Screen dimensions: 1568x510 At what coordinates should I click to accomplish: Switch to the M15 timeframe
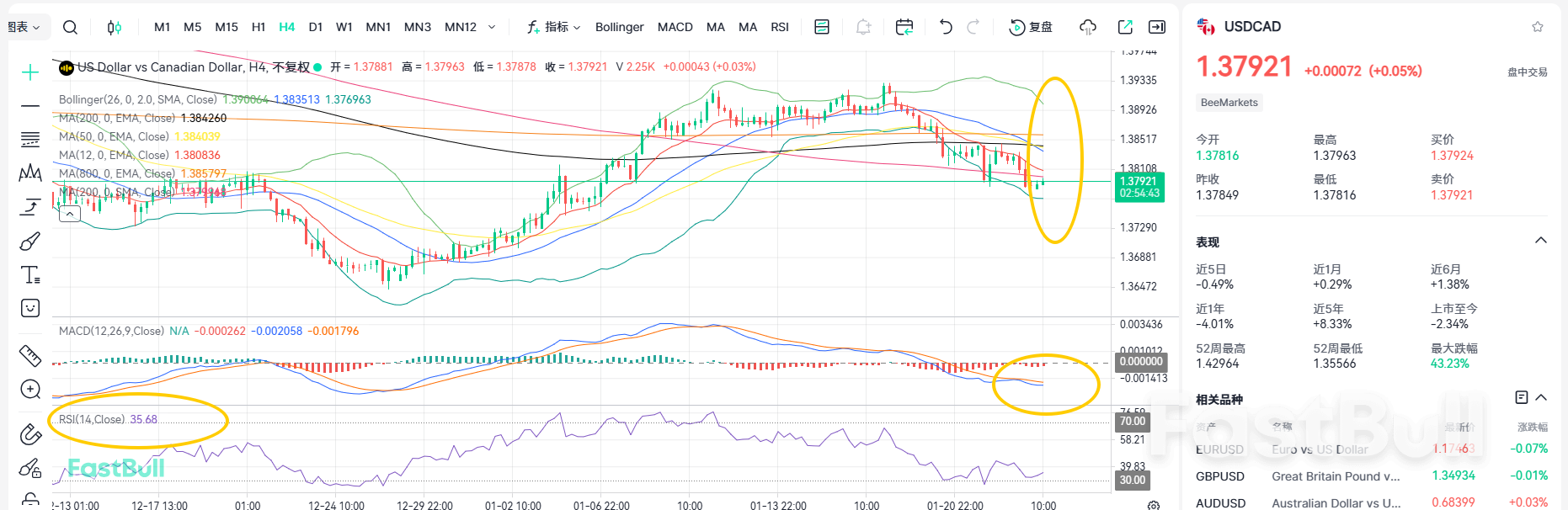227,27
